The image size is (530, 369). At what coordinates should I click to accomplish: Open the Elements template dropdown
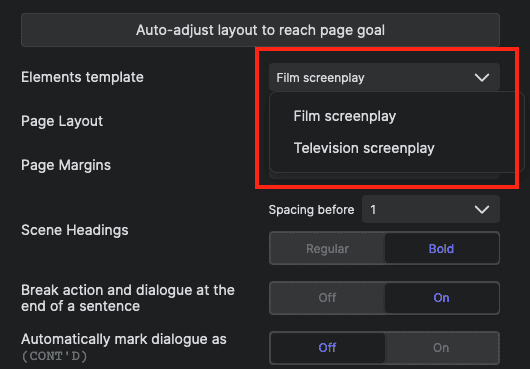pyautogui.click(x=384, y=77)
